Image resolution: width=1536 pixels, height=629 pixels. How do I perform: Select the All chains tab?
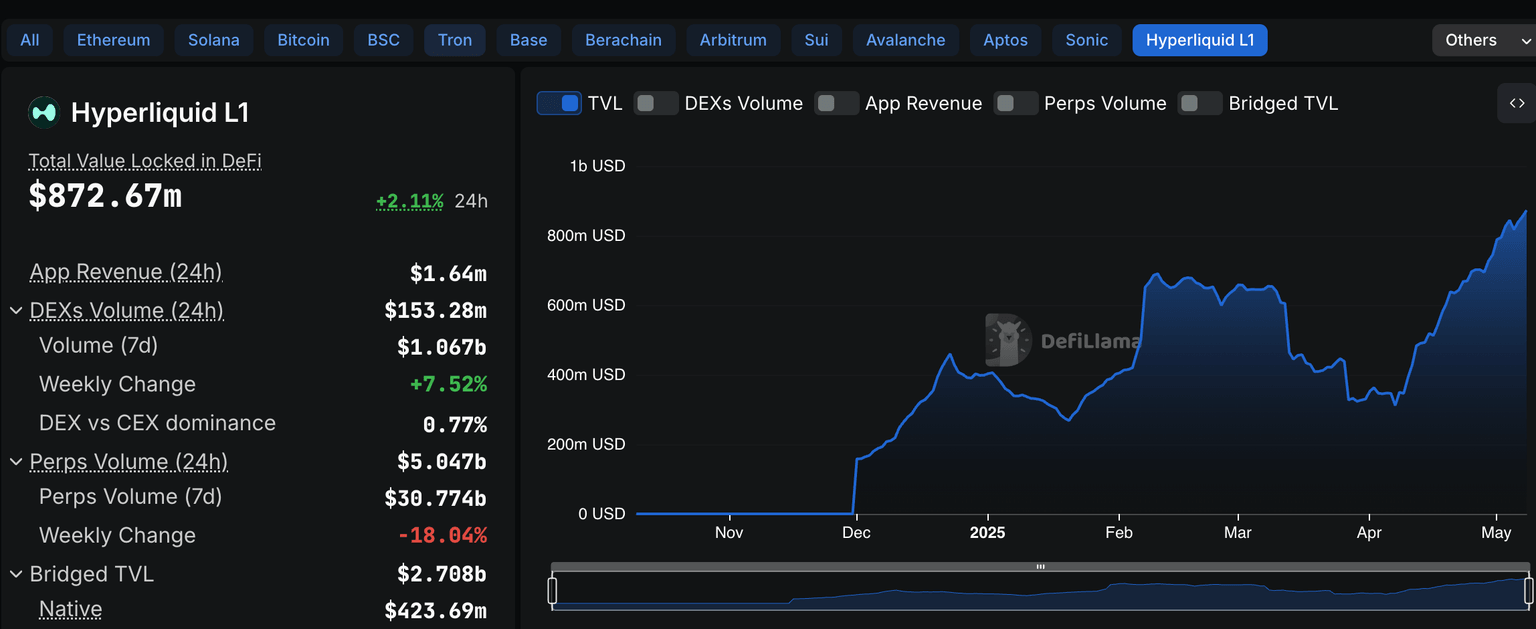(x=30, y=40)
